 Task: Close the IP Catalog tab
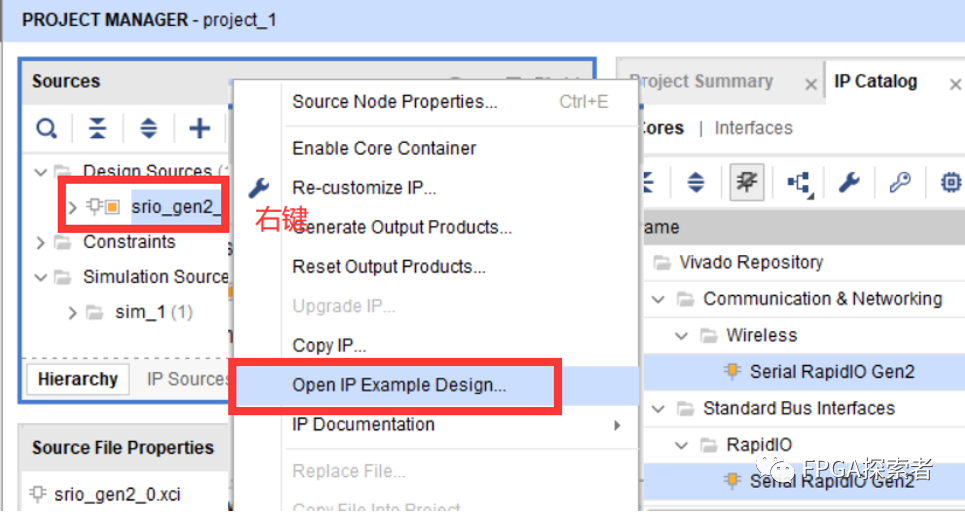(955, 84)
